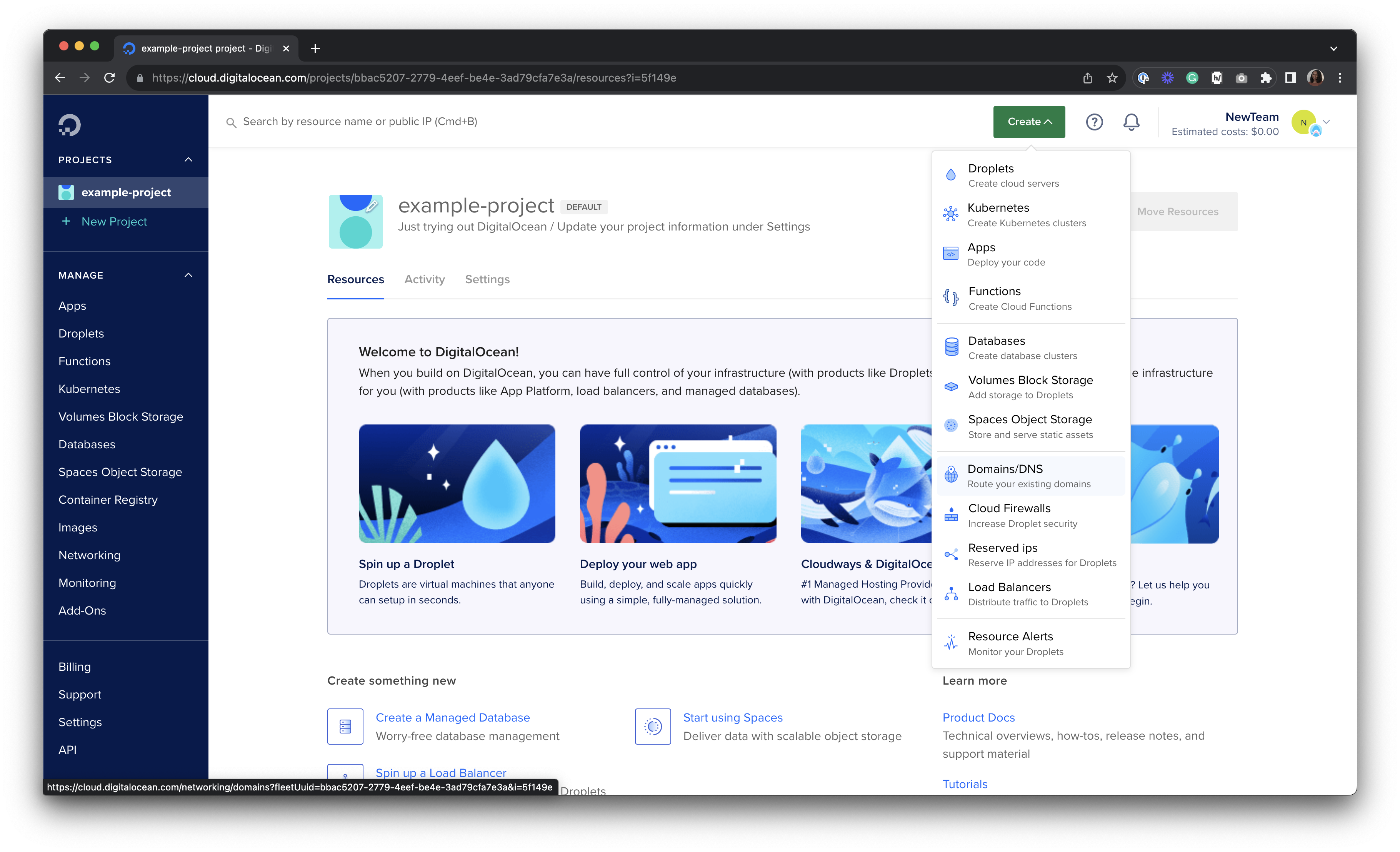The width and height of the screenshot is (1400, 852).
Task: Click the Deploy your web app illustration
Action: point(678,484)
